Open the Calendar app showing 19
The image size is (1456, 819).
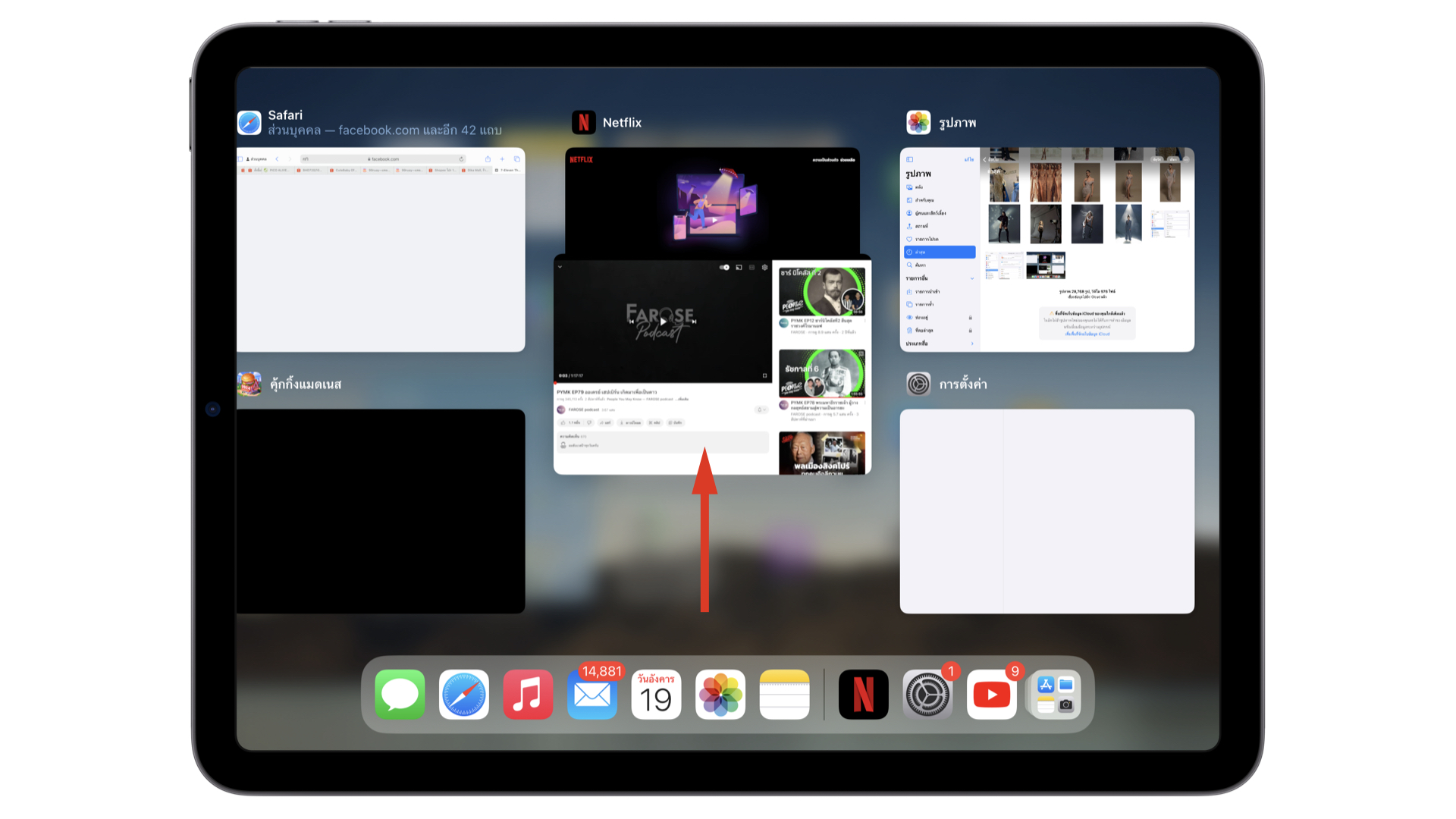click(656, 694)
